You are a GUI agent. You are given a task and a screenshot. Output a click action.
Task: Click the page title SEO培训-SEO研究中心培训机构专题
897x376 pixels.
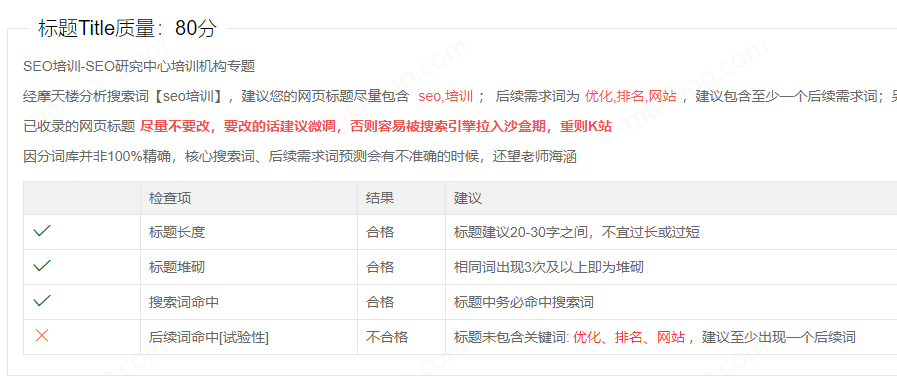coord(139,66)
